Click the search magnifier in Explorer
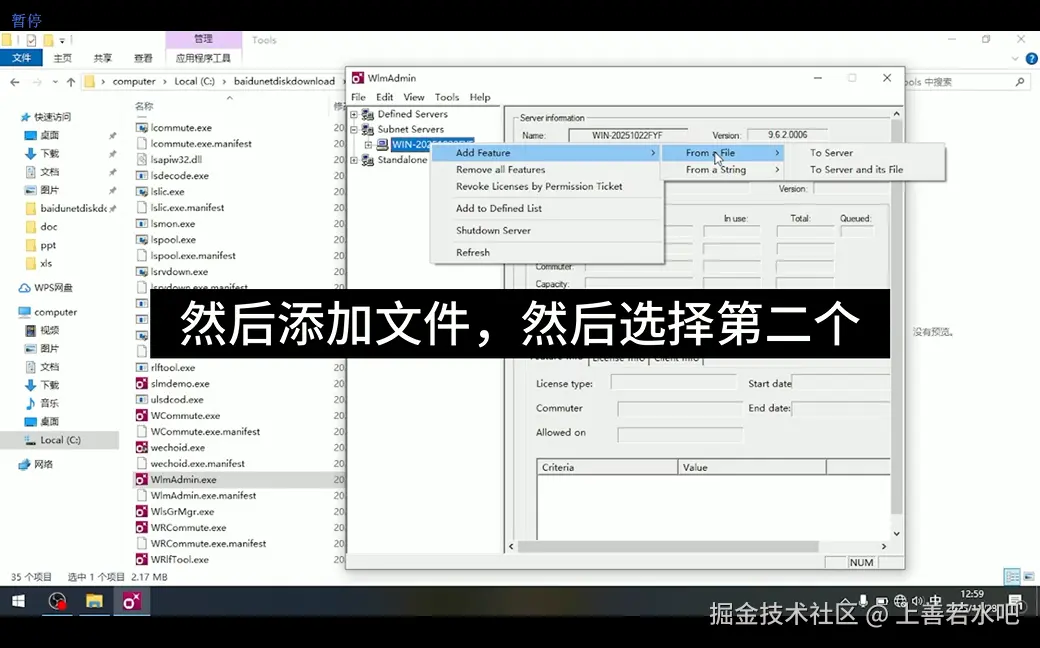The image size is (1040, 648). point(1020,82)
